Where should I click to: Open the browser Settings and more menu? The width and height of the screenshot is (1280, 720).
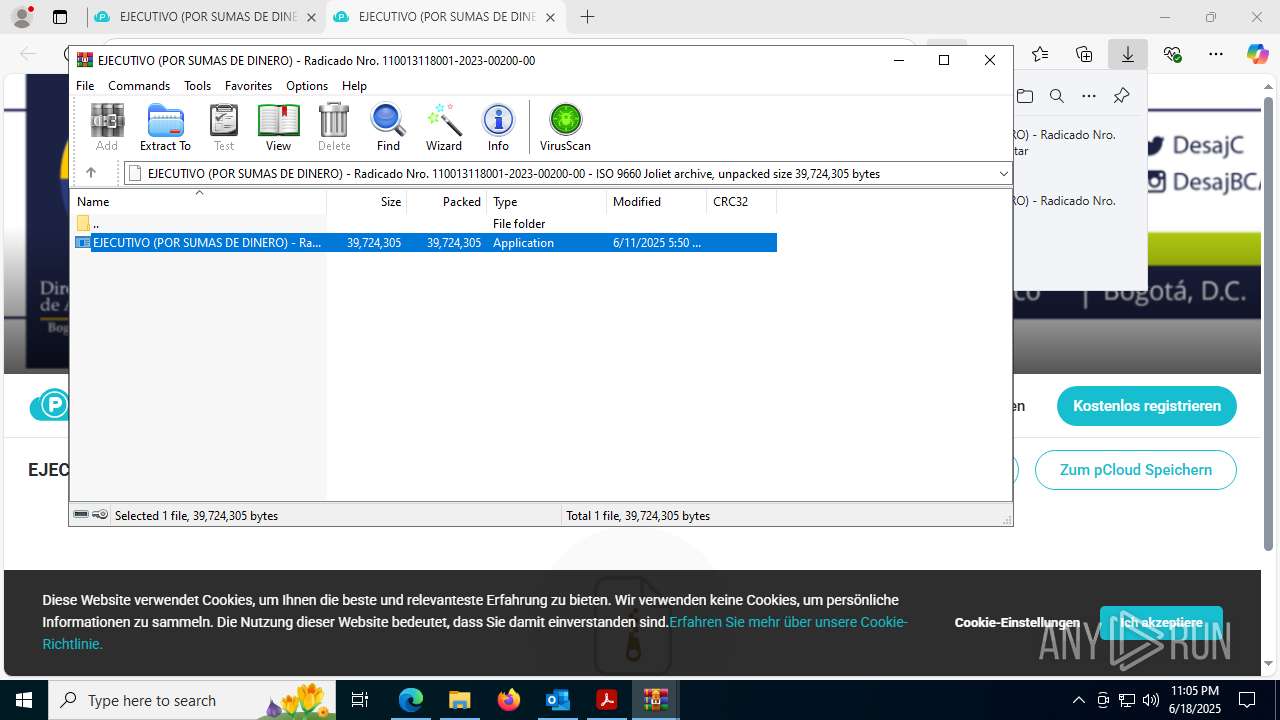[x=1215, y=54]
